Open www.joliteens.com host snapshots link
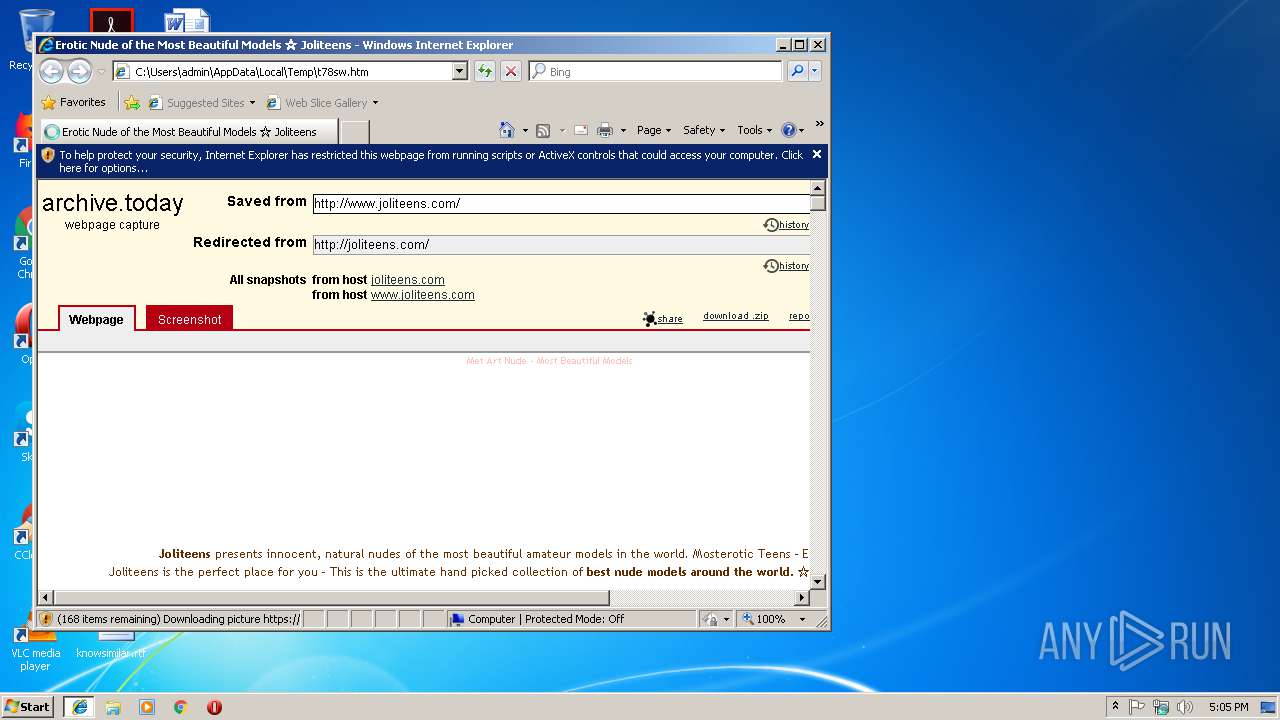1280x720 pixels. (x=422, y=295)
